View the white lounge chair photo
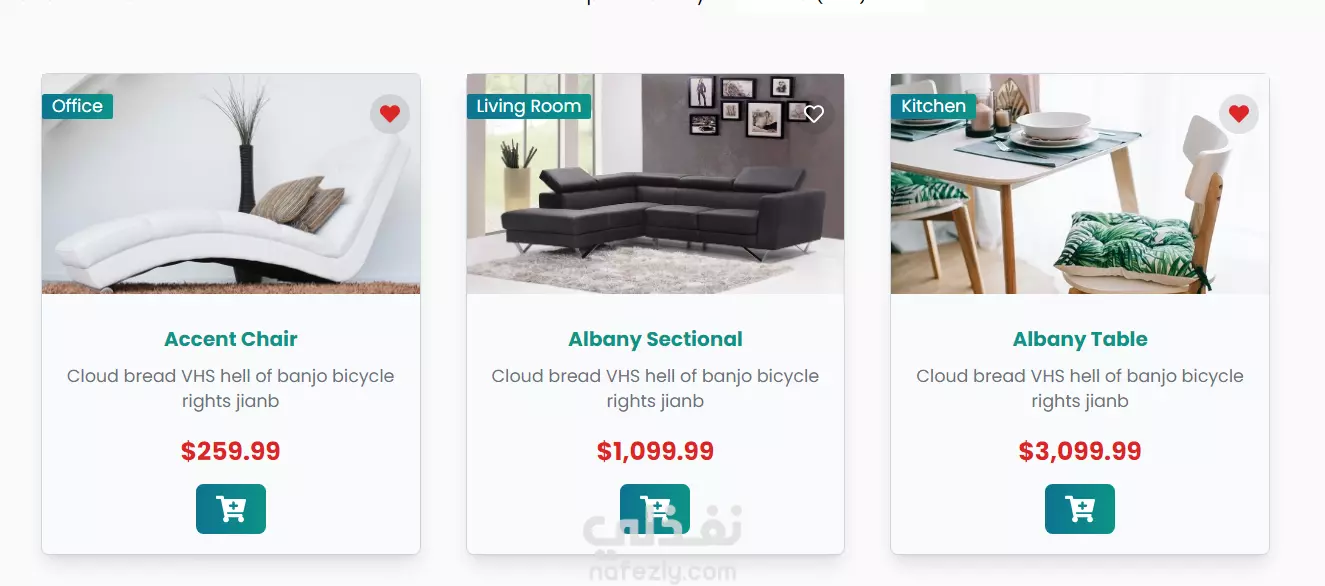 pos(231,184)
